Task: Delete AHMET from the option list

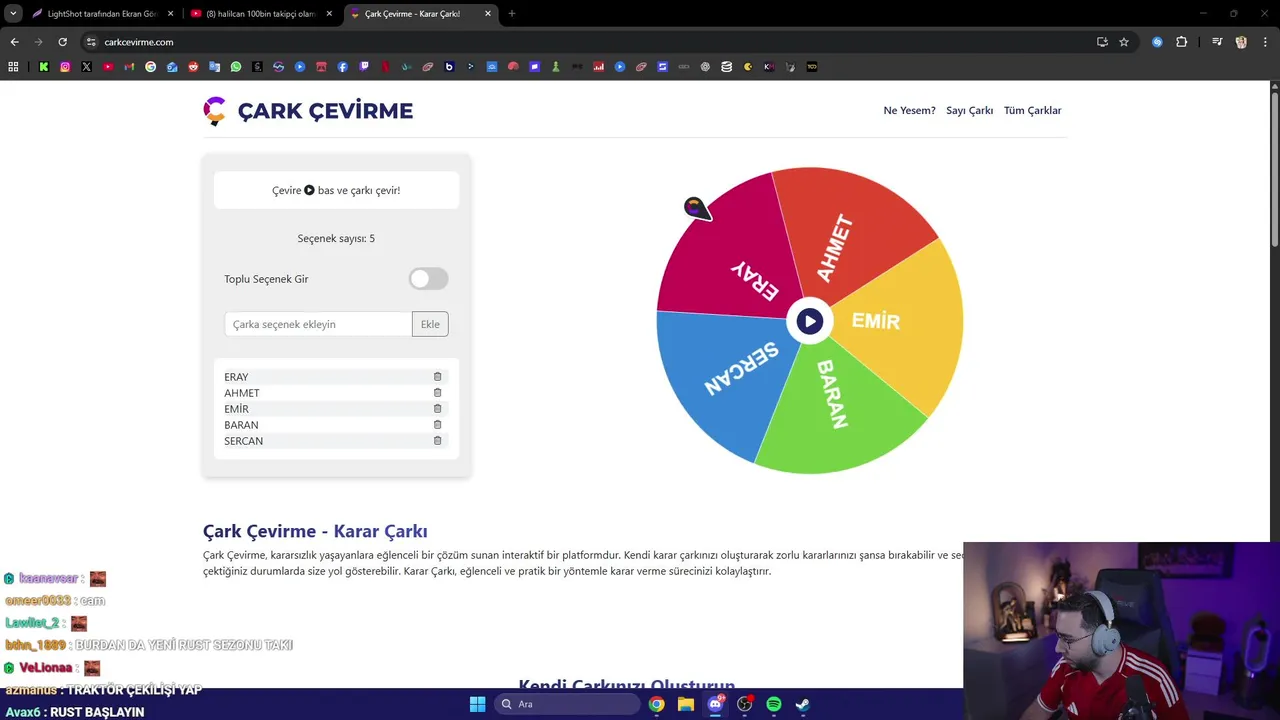Action: (437, 393)
